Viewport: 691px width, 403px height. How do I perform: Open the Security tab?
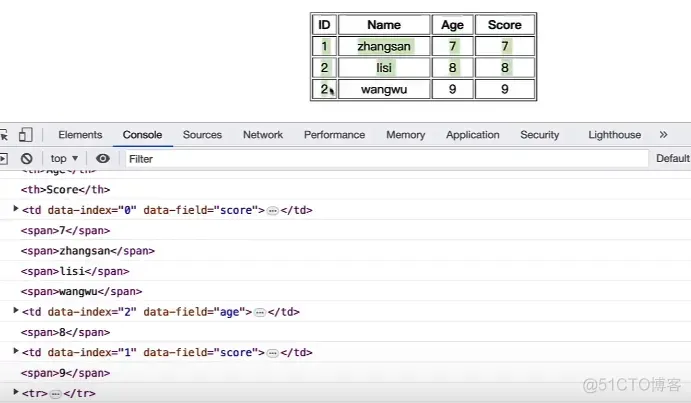(x=540, y=135)
